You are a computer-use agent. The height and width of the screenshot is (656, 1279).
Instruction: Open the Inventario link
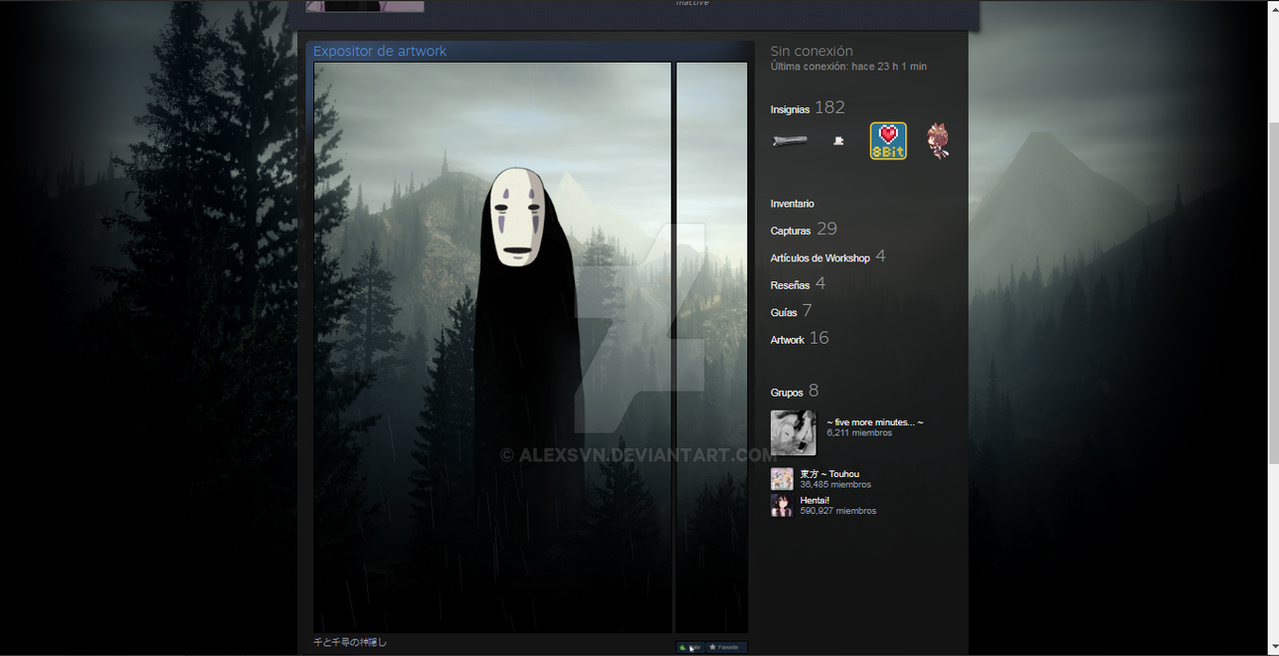click(792, 204)
